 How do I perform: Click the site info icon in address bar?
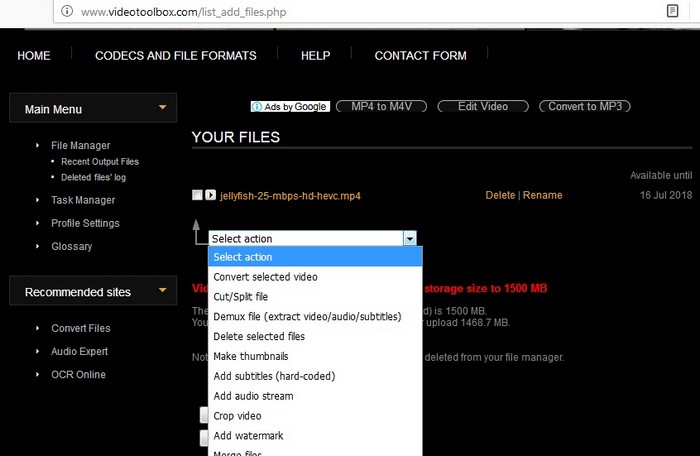66,12
